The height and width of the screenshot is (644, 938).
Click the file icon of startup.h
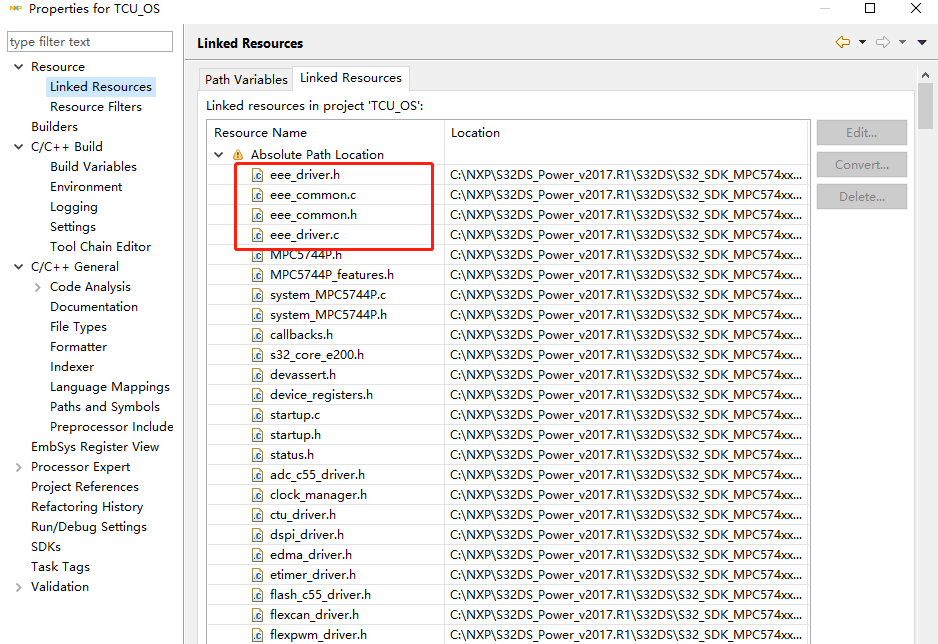tap(257, 435)
